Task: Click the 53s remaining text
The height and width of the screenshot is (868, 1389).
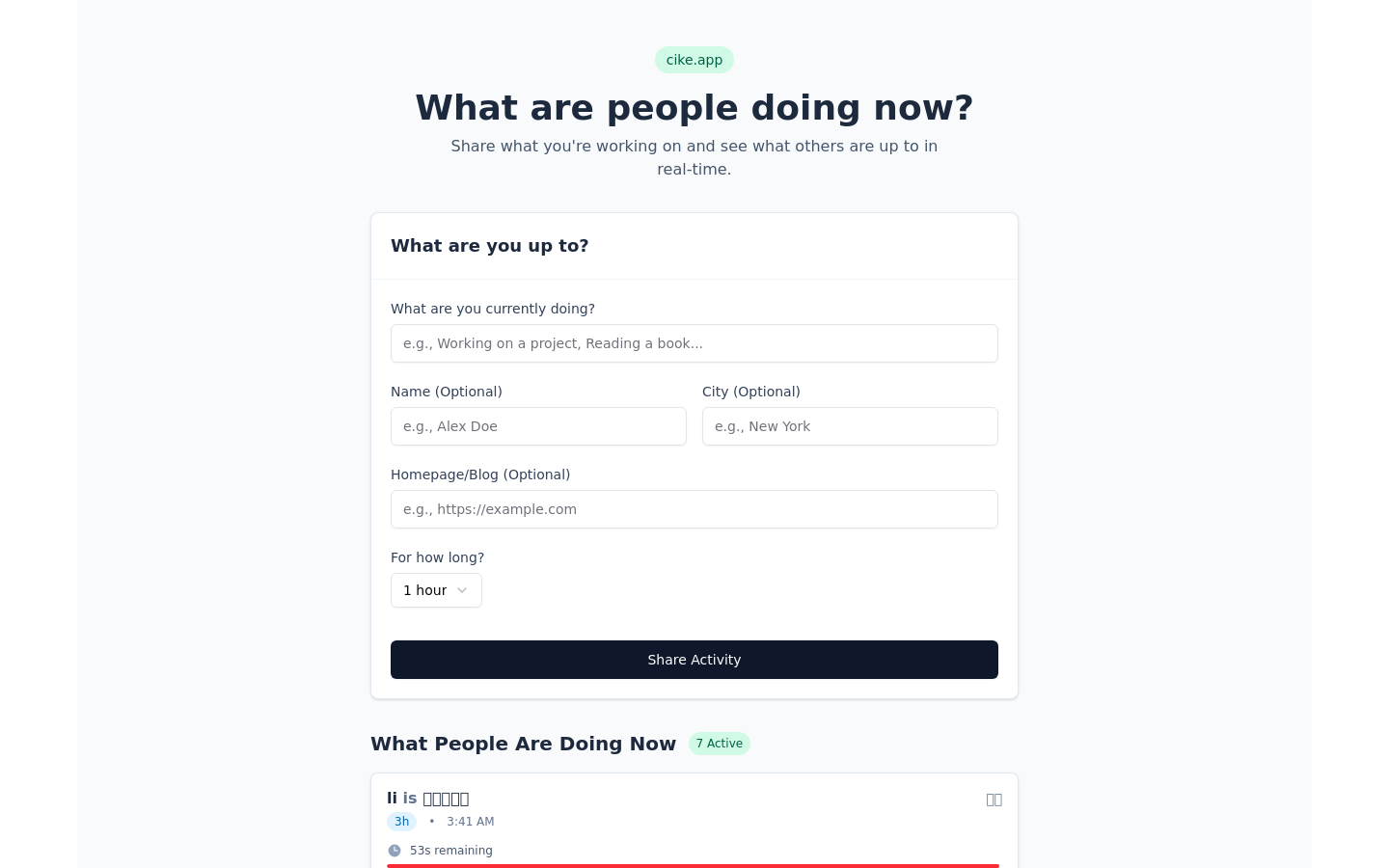Action: 451,851
